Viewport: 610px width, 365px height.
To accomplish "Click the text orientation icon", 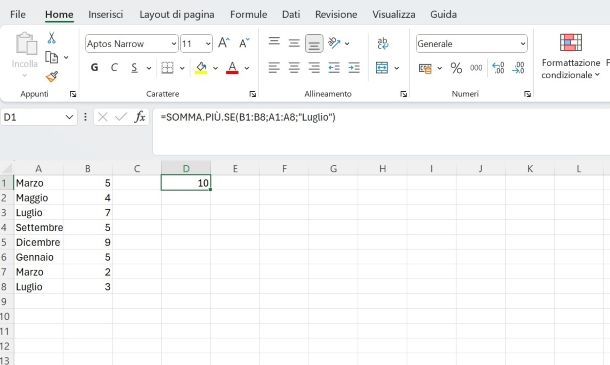I will pos(334,43).
